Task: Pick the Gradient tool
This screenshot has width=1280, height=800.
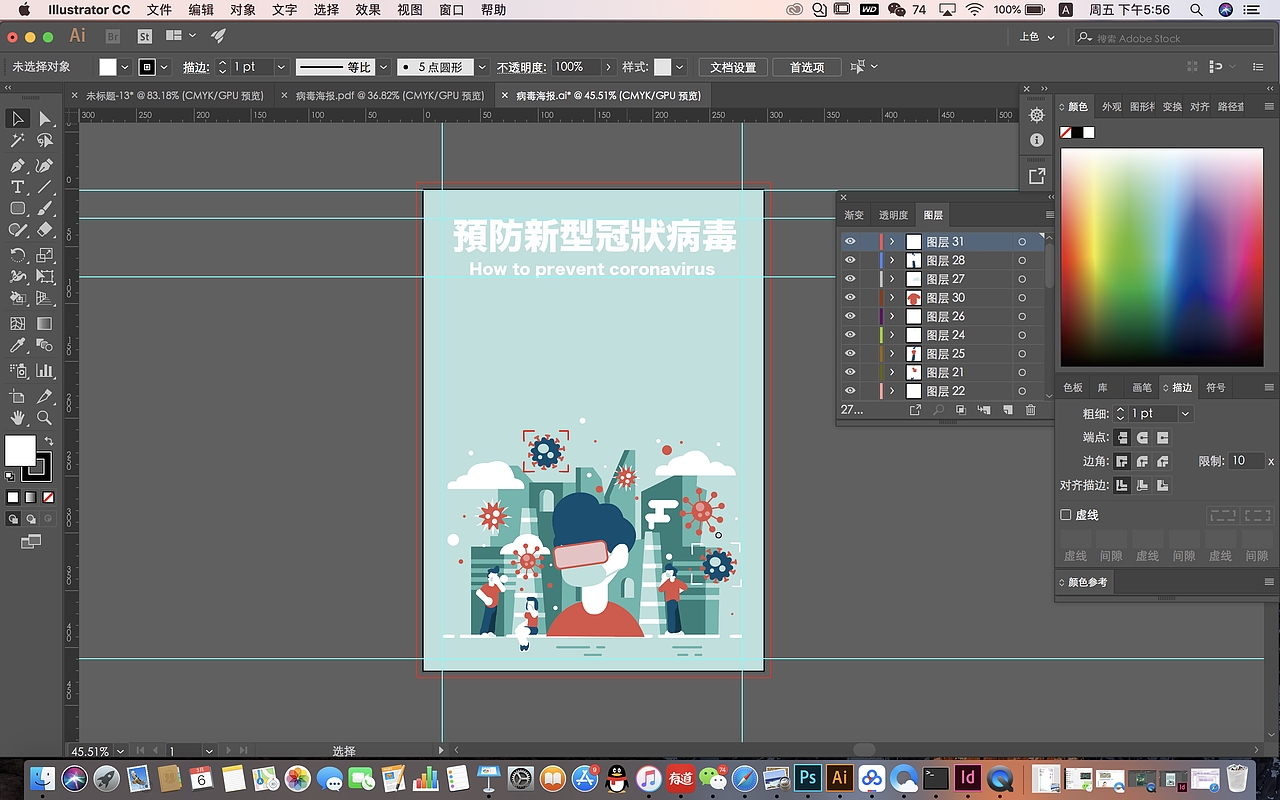Action: [x=45, y=324]
